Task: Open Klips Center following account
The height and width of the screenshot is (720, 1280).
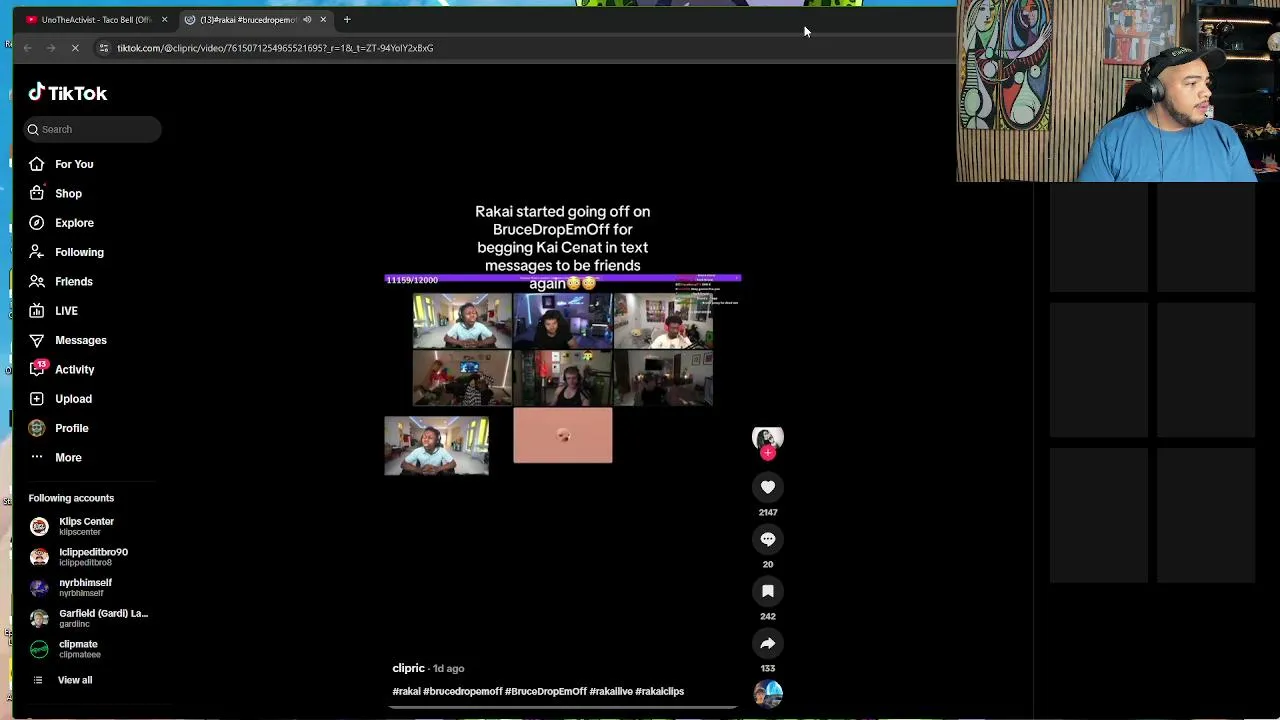Action: pyautogui.click(x=86, y=526)
